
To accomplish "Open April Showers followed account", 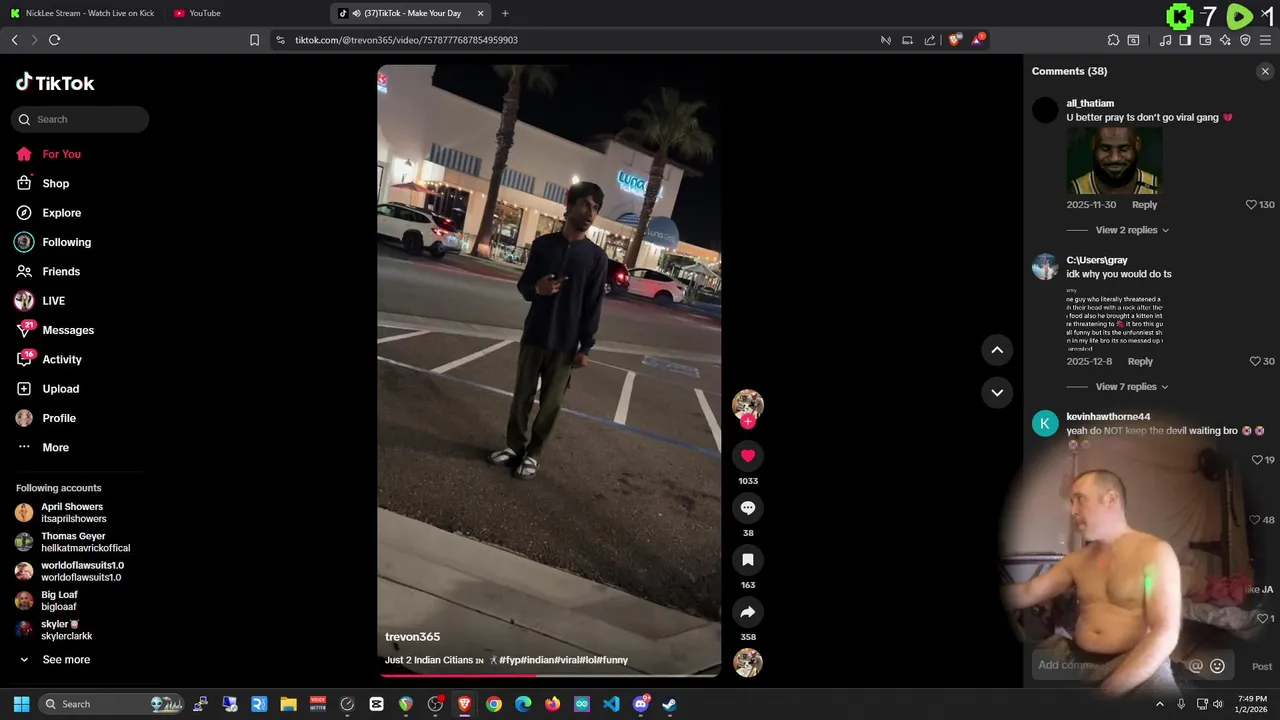I will (73, 513).
